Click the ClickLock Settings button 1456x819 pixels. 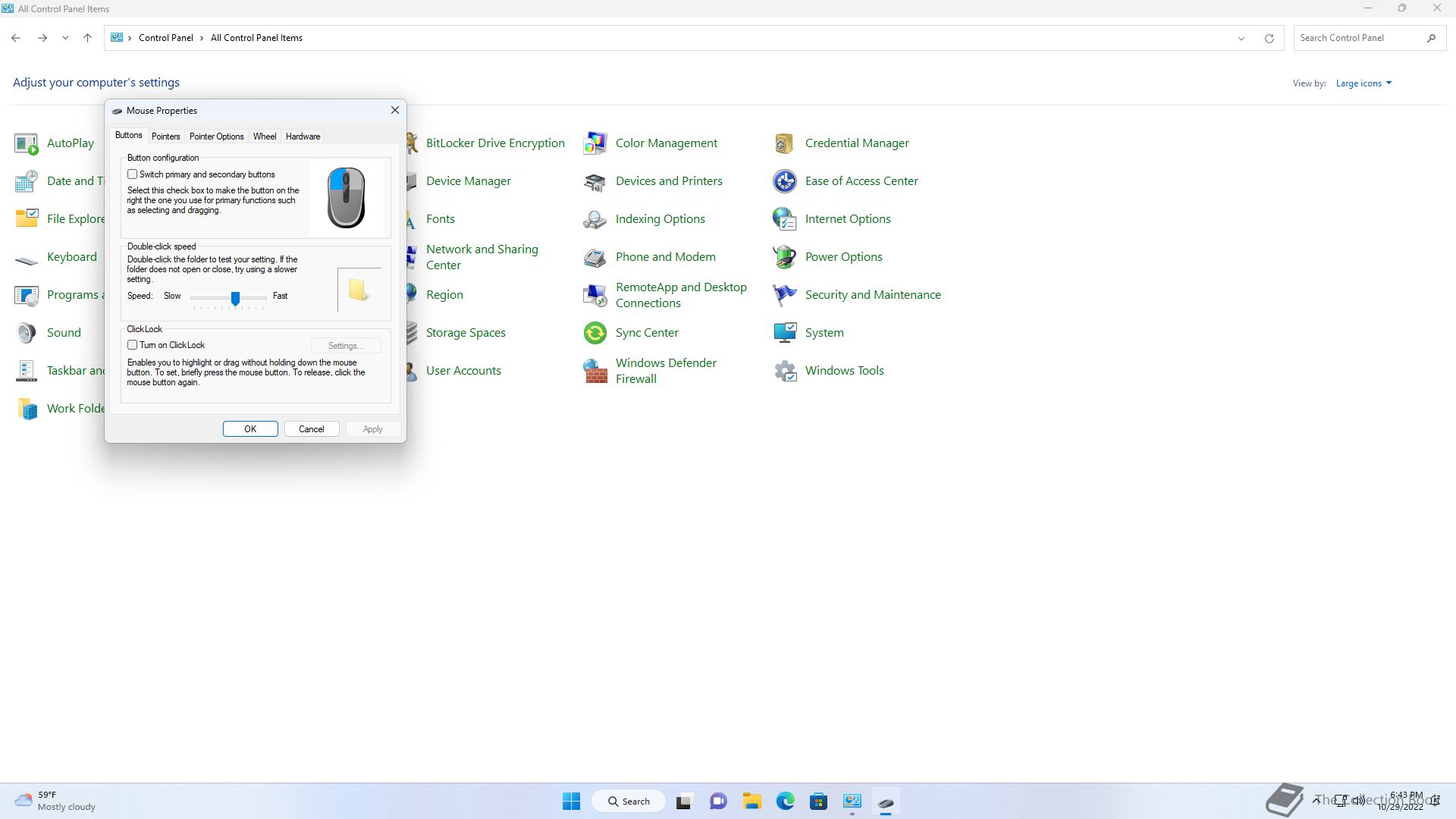(346, 346)
